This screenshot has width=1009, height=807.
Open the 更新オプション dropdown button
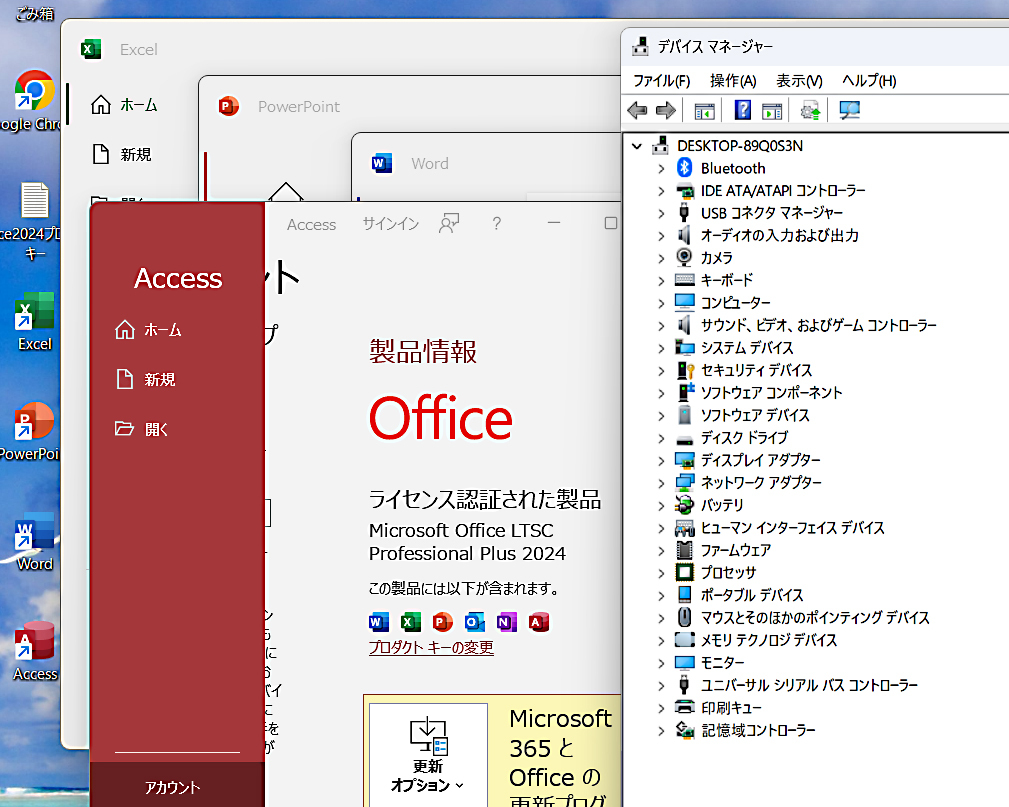[x=428, y=754]
